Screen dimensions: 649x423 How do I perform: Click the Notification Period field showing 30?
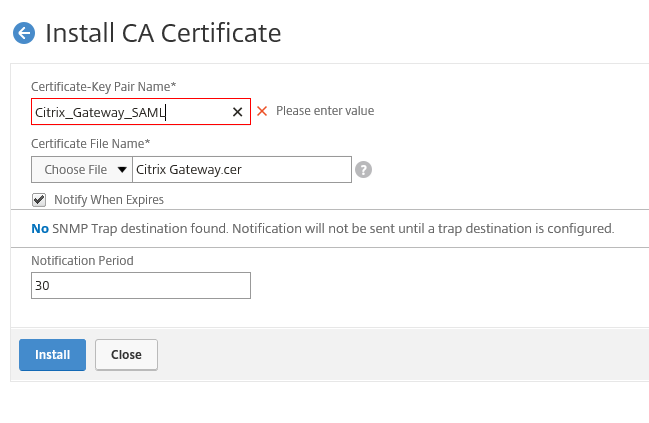click(x=141, y=286)
